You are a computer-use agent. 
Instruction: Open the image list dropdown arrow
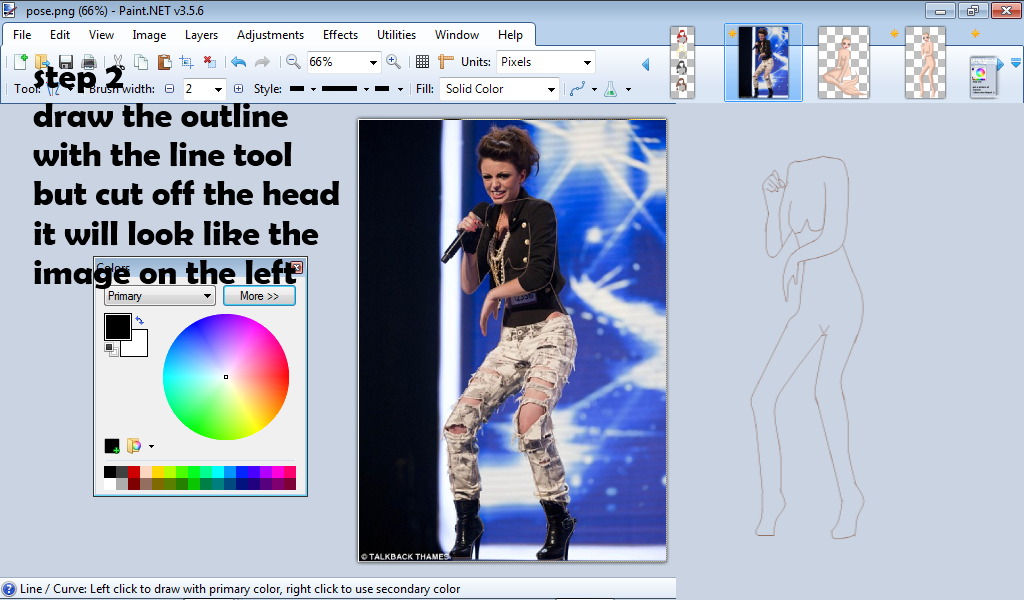pos(1016,63)
